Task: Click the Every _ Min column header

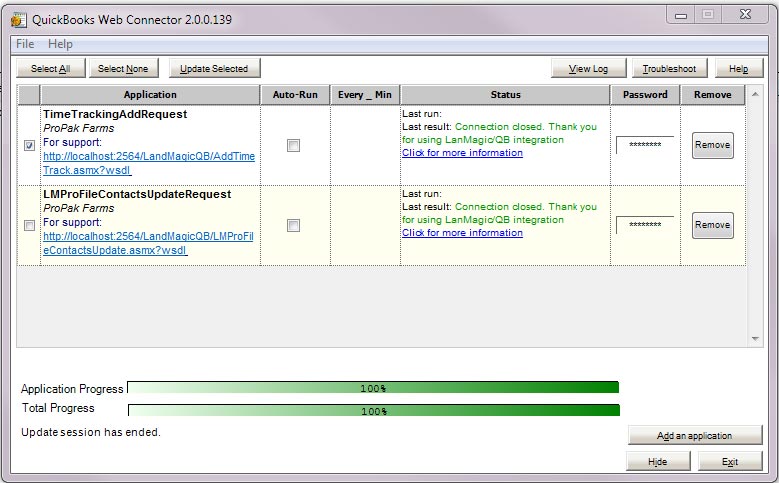Action: (x=365, y=94)
